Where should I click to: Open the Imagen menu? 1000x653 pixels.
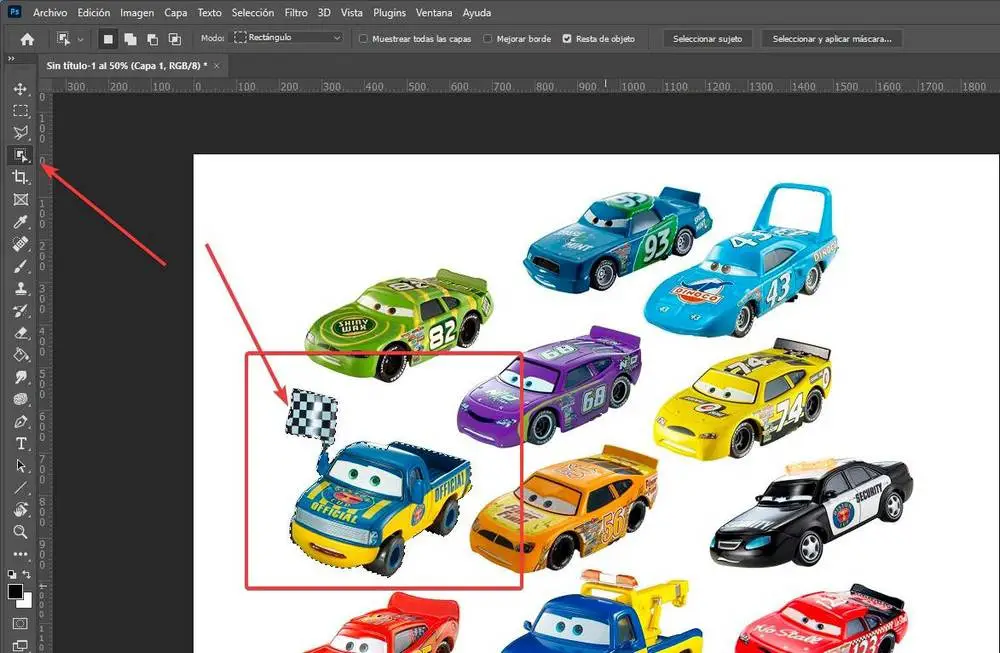click(137, 13)
